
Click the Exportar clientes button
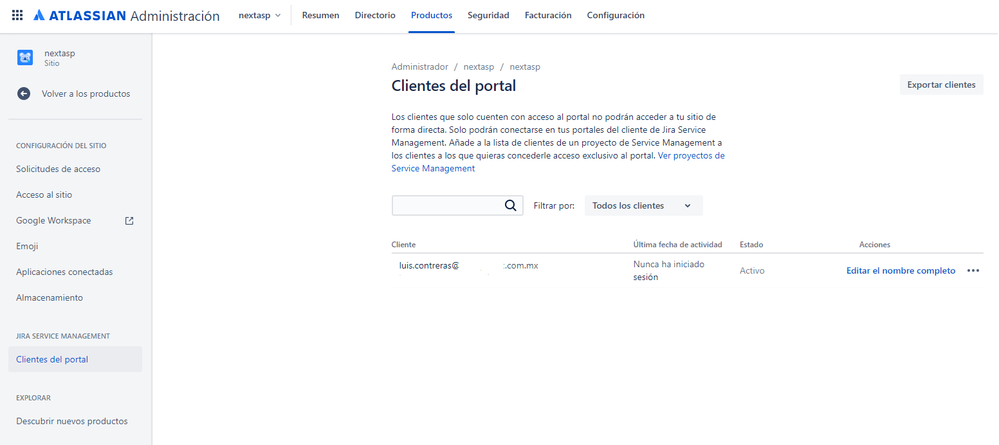point(941,85)
